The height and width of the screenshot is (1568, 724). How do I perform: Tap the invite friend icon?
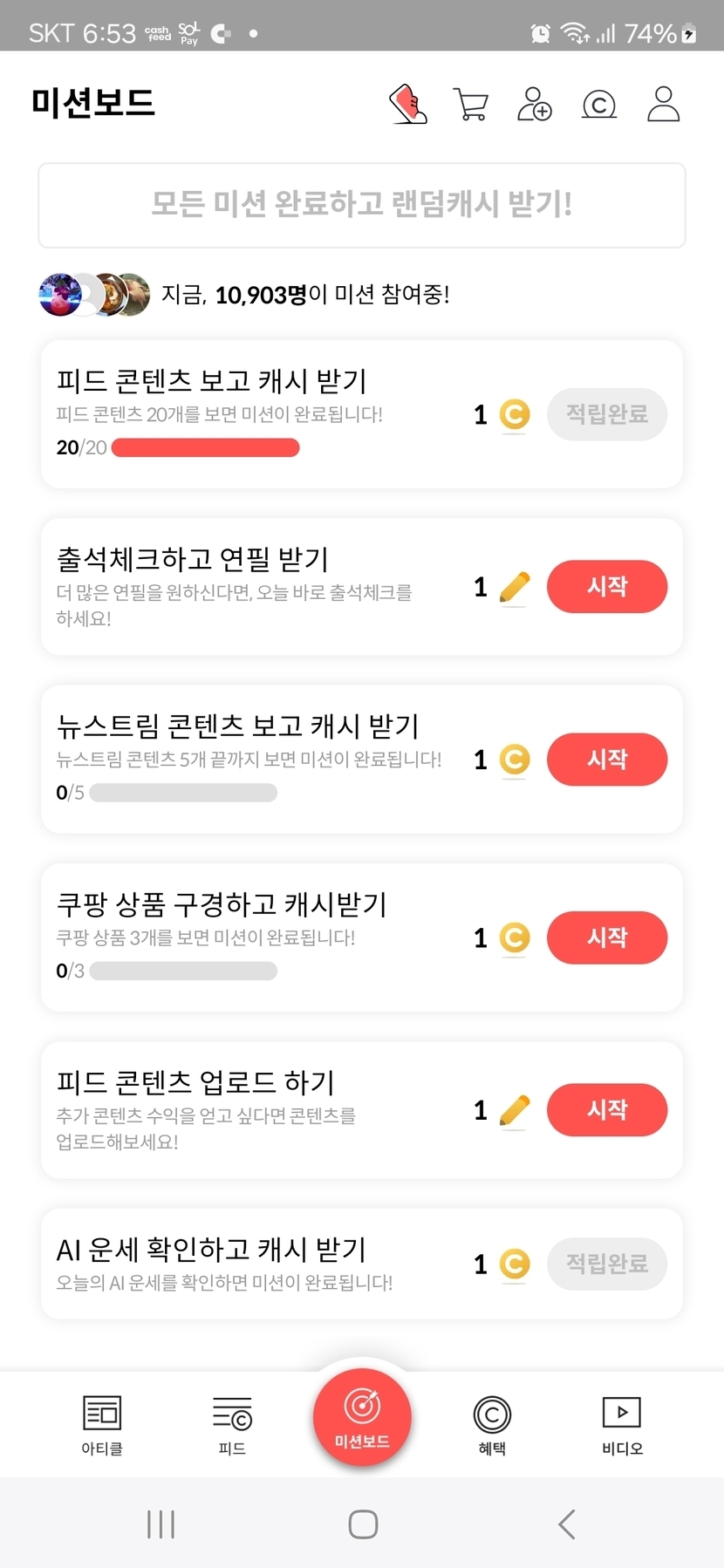534,104
